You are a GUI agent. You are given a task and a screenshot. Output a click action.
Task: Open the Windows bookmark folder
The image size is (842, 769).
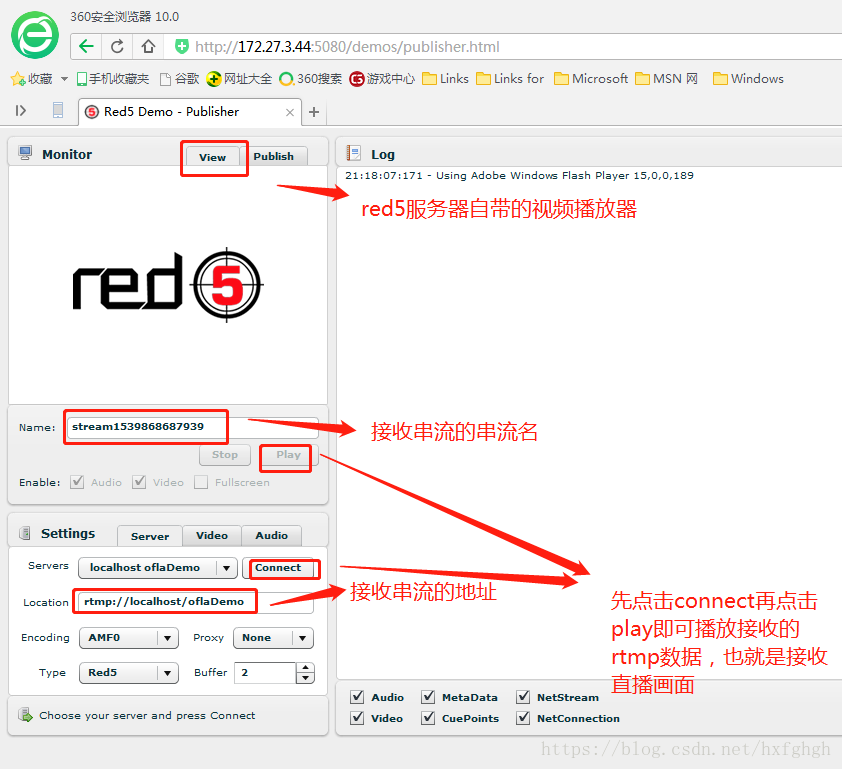(748, 79)
